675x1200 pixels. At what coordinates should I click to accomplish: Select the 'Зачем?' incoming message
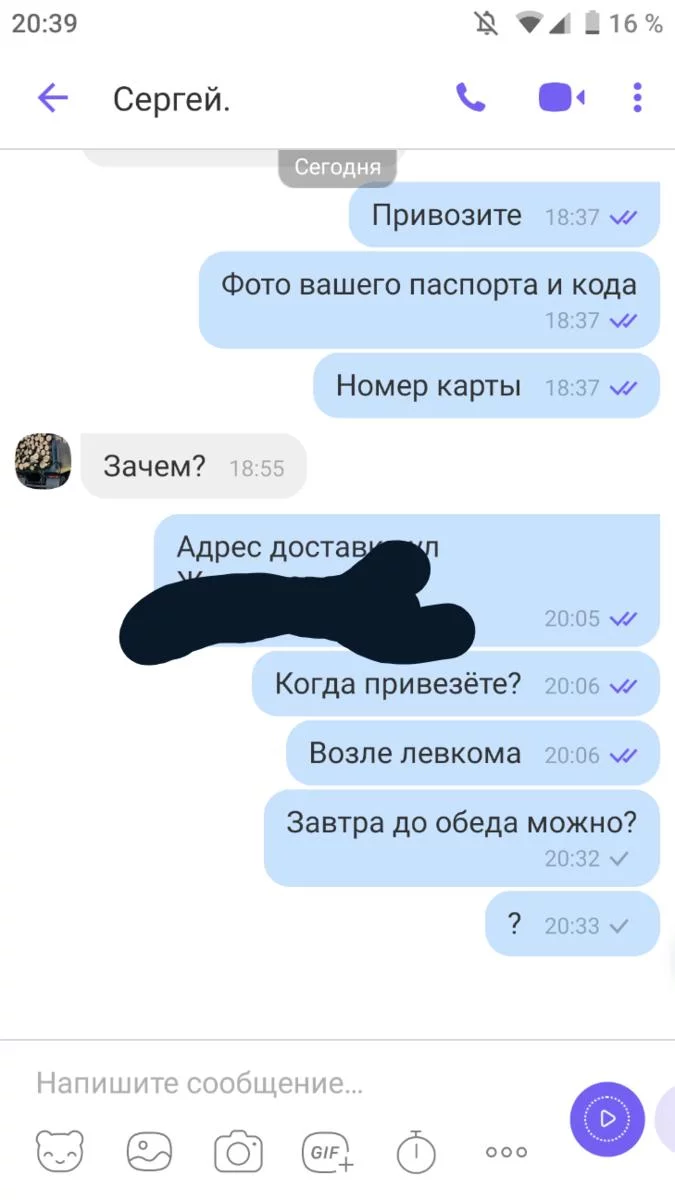[193, 466]
